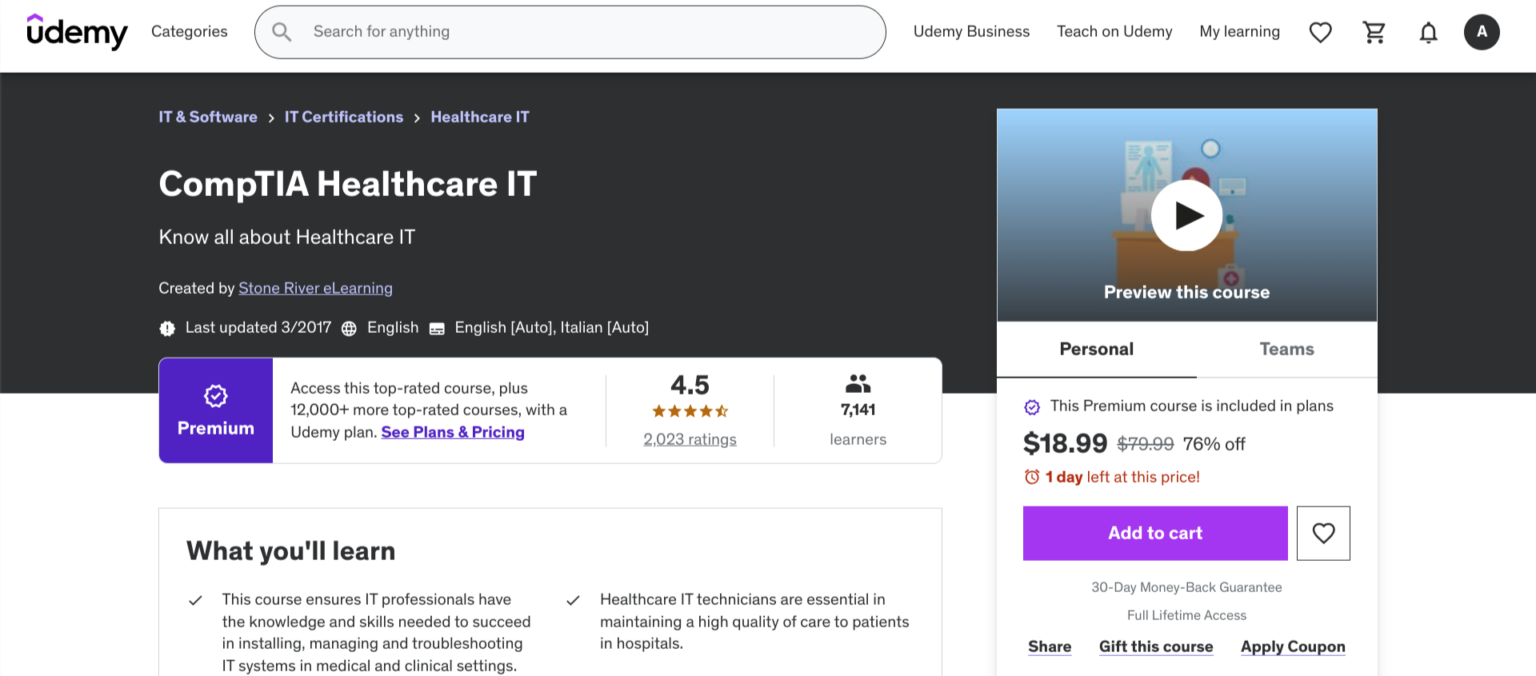The image size is (1536, 676).
Task: Click Apply Coupon
Action: tap(1292, 646)
